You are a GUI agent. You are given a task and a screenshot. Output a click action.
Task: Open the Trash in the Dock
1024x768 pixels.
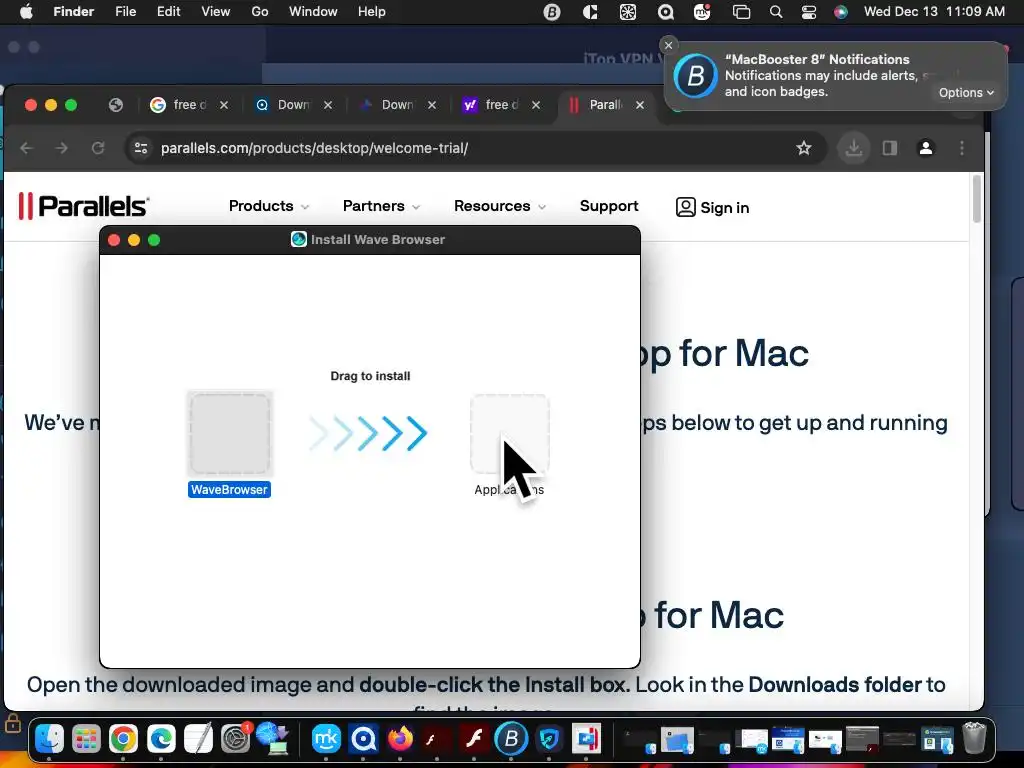(974, 738)
